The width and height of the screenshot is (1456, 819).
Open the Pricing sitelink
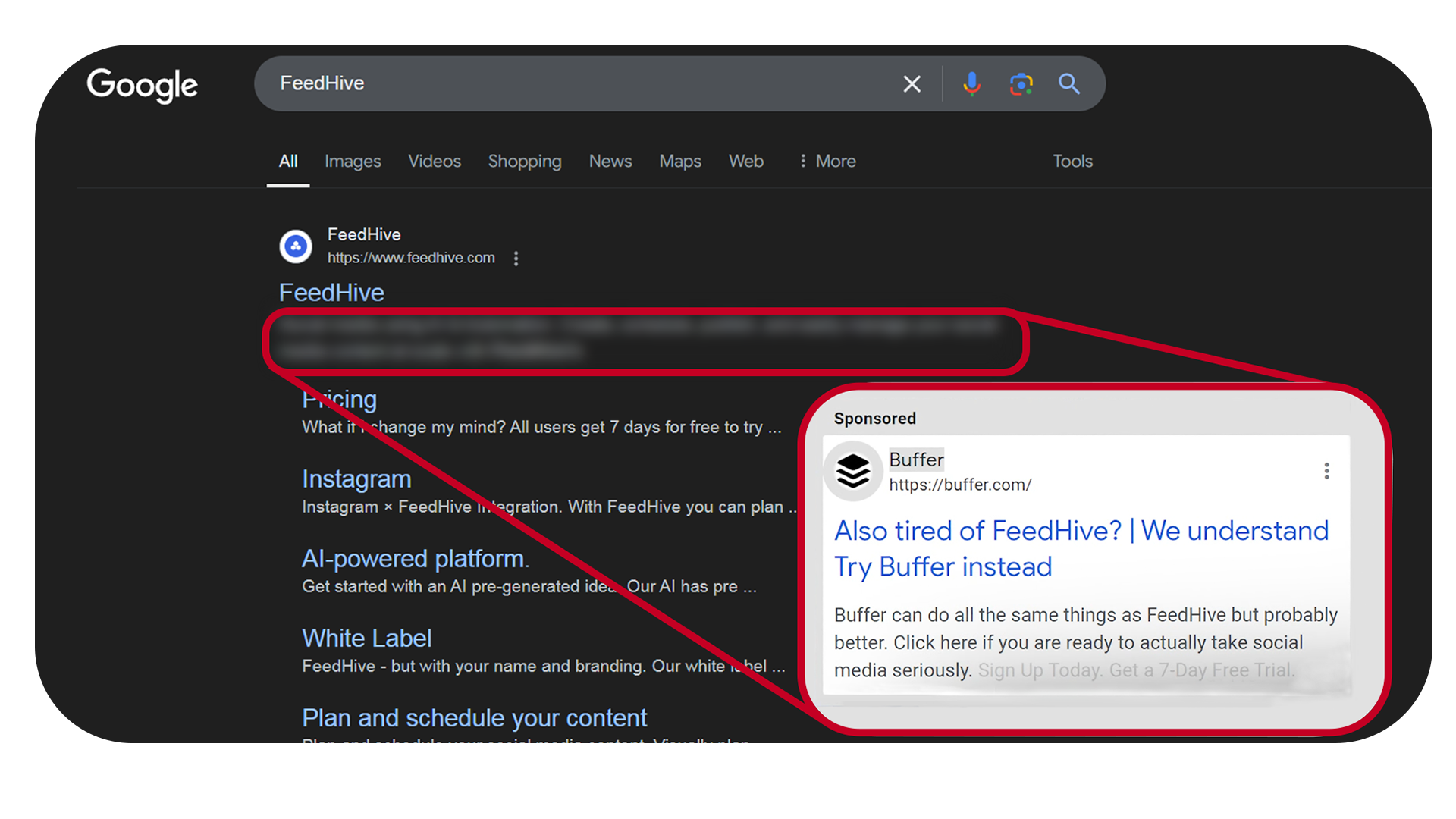339,399
